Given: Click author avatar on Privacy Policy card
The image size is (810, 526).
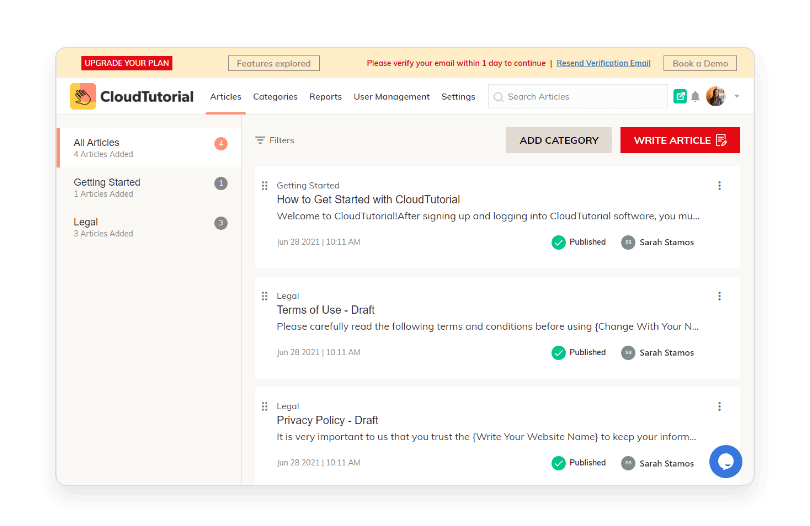Looking at the screenshot, I should pos(628,463).
